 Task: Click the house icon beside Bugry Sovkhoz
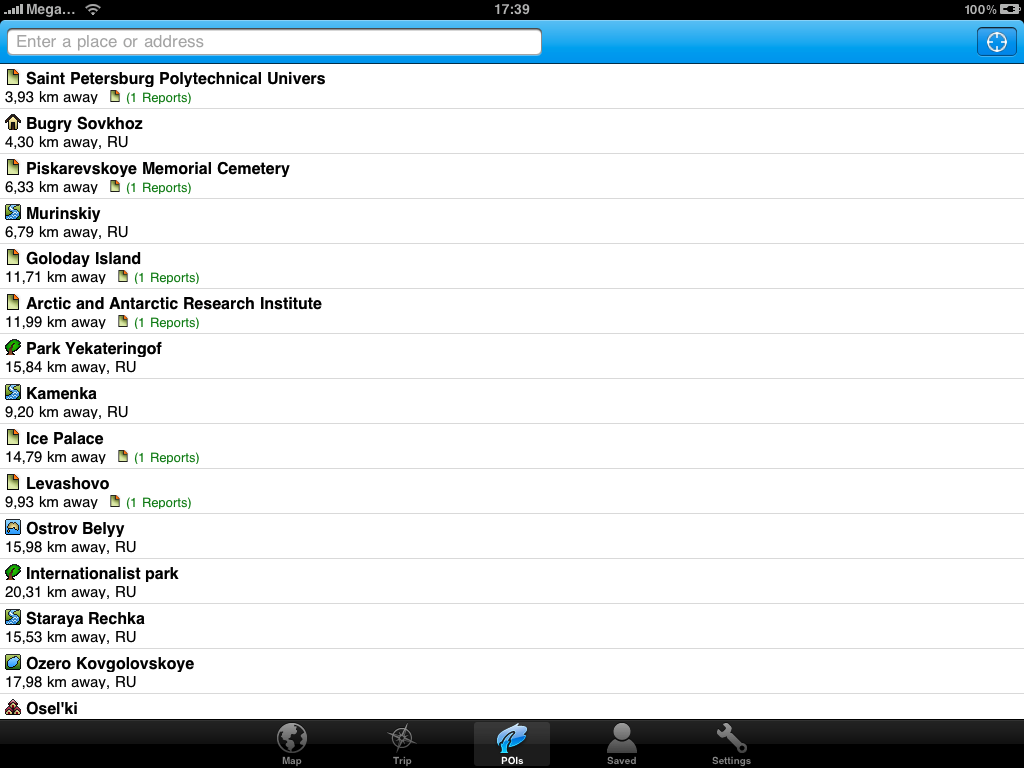[x=13, y=122]
